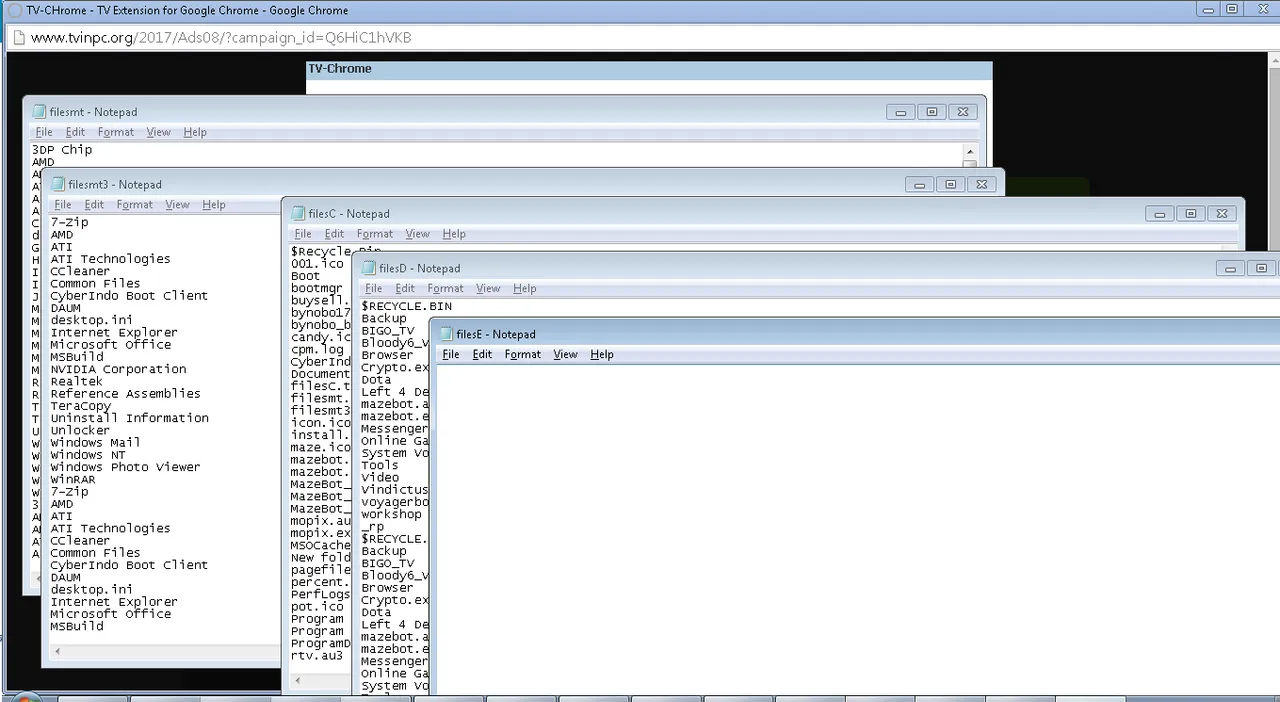Close the filesC Notepad window
1280x702 pixels.
pos(1222,213)
